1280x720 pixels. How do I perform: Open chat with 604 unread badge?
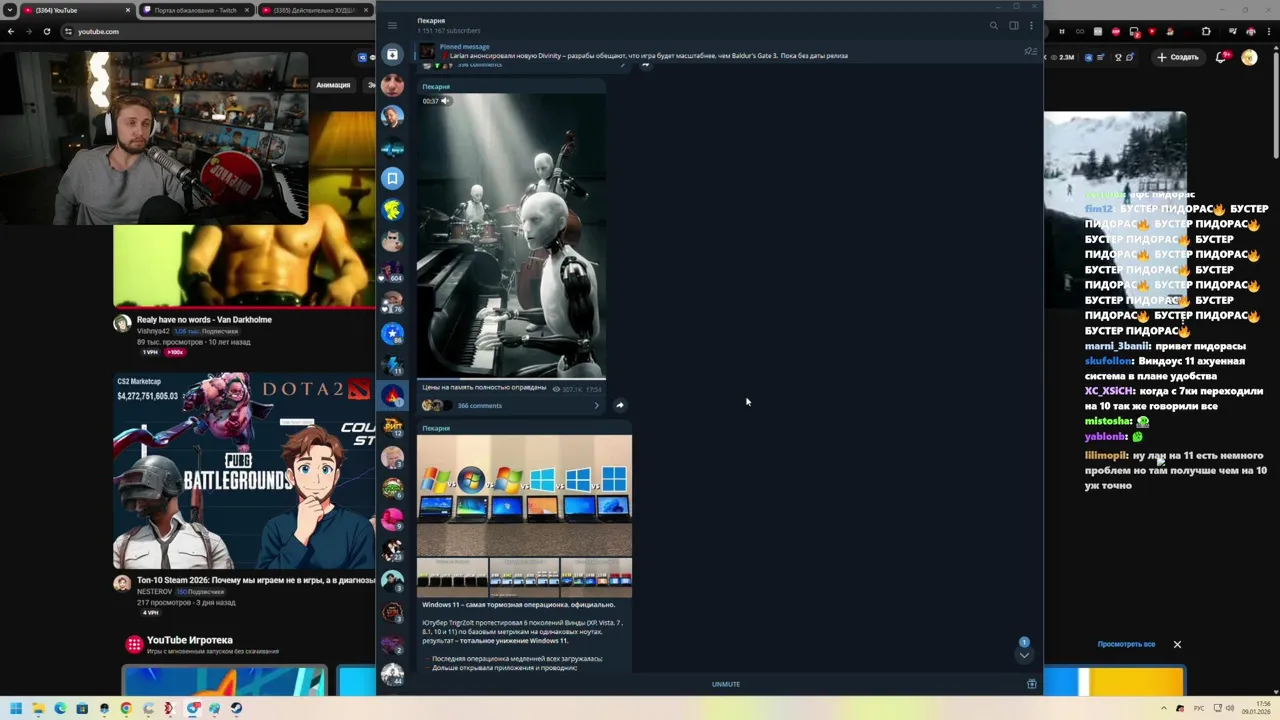coord(392,271)
